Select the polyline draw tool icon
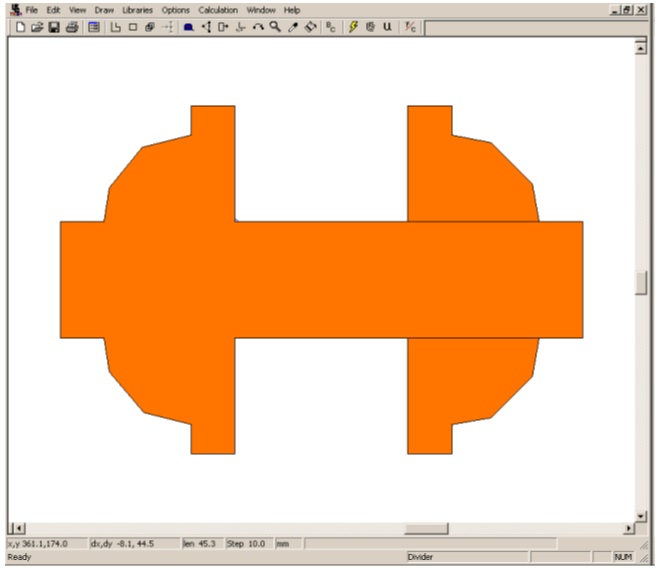Image resolution: width=658 pixels, height=571 pixels. [115, 28]
